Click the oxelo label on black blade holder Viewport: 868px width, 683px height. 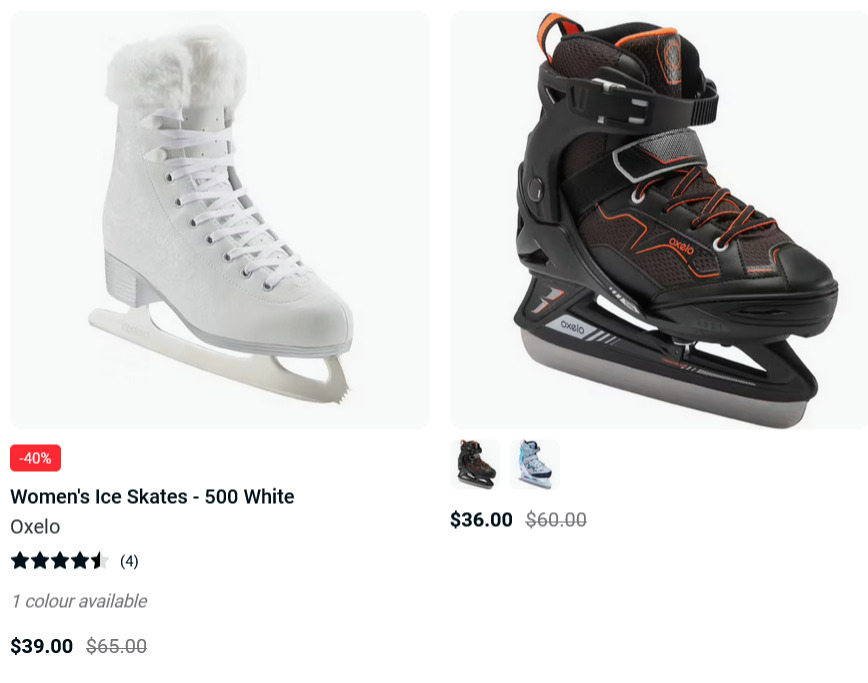point(572,327)
